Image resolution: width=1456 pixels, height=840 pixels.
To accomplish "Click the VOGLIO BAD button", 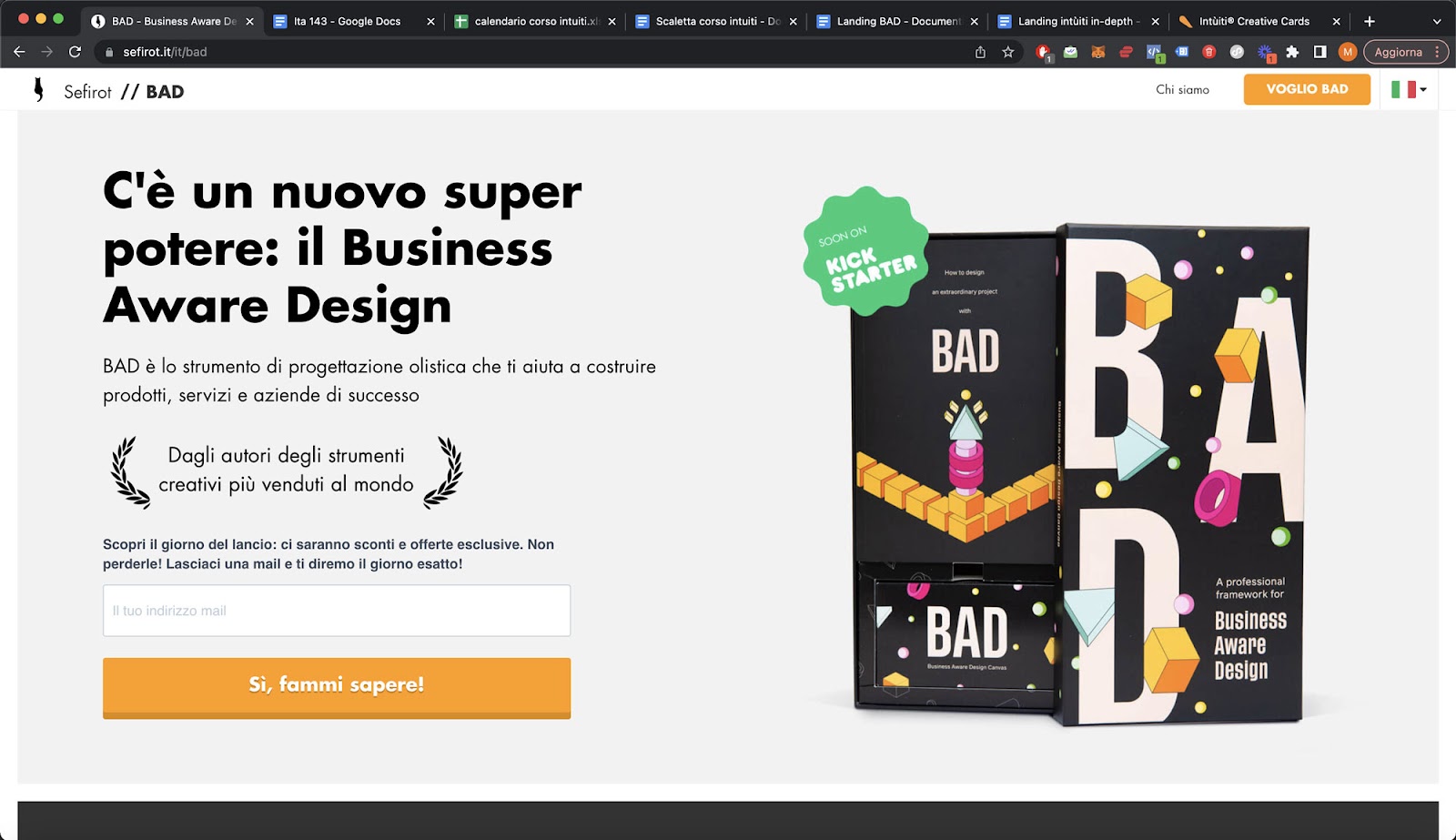I will tap(1307, 89).
